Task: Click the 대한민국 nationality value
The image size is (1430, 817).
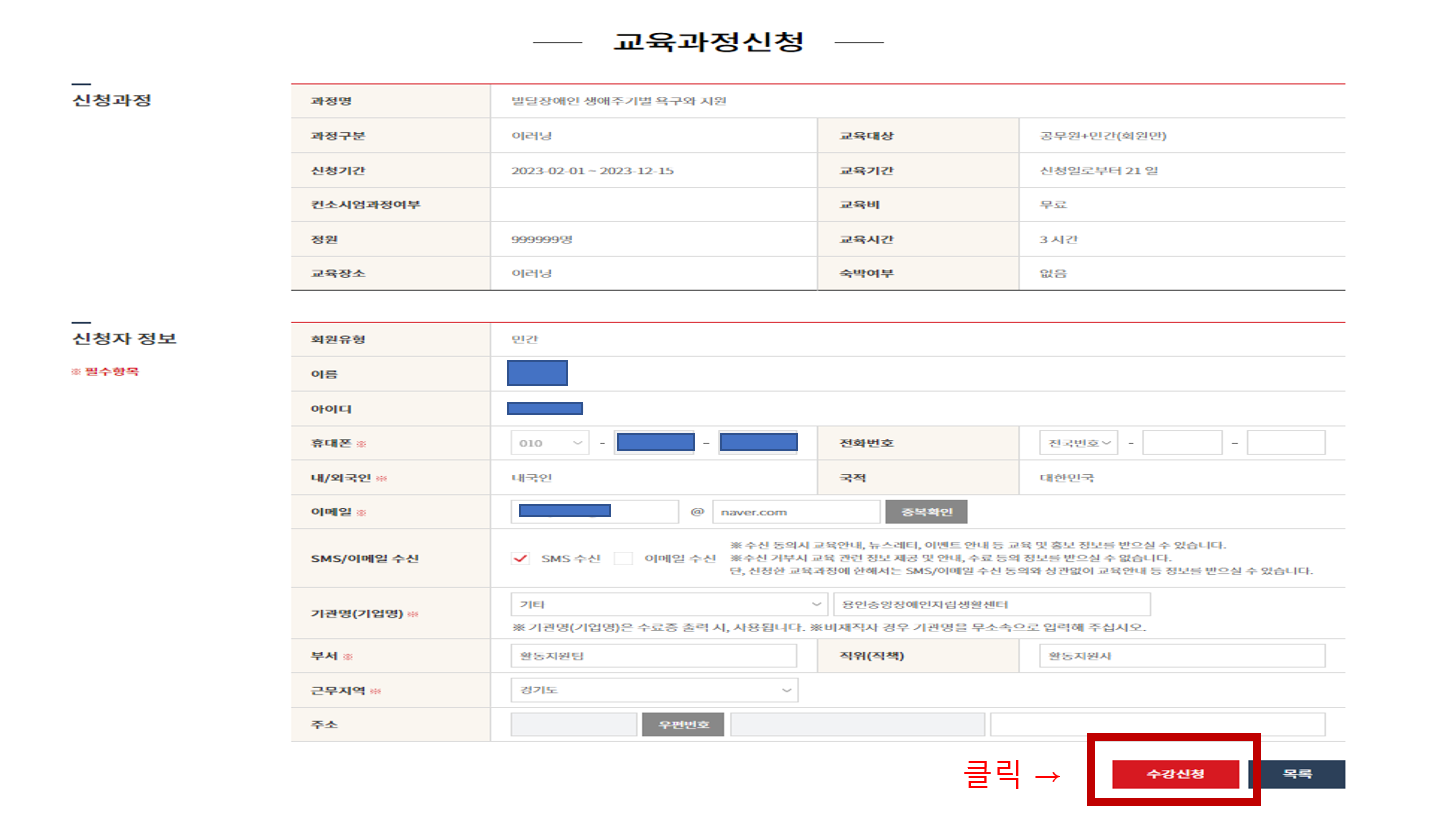Action: coord(1067,477)
